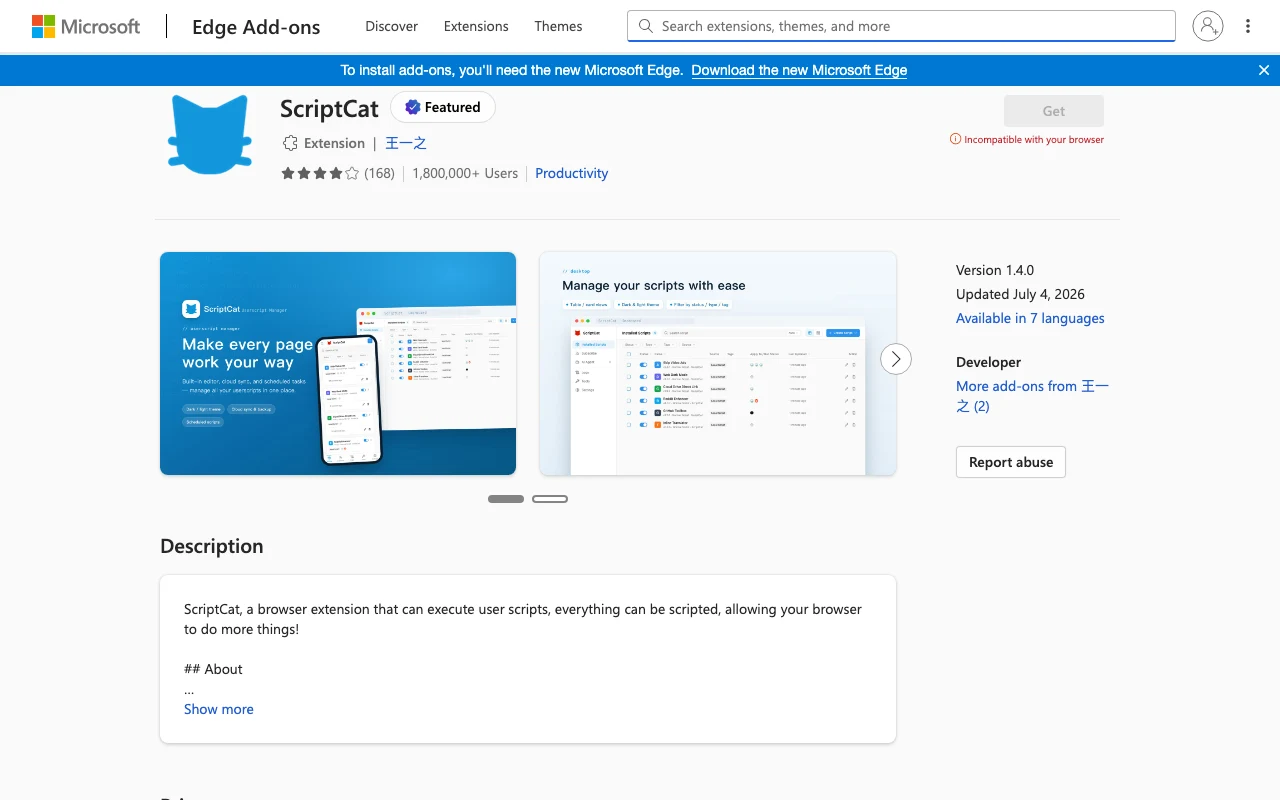This screenshot has height=800, width=1280.
Task: Focus the search extensions field
Action: [901, 26]
